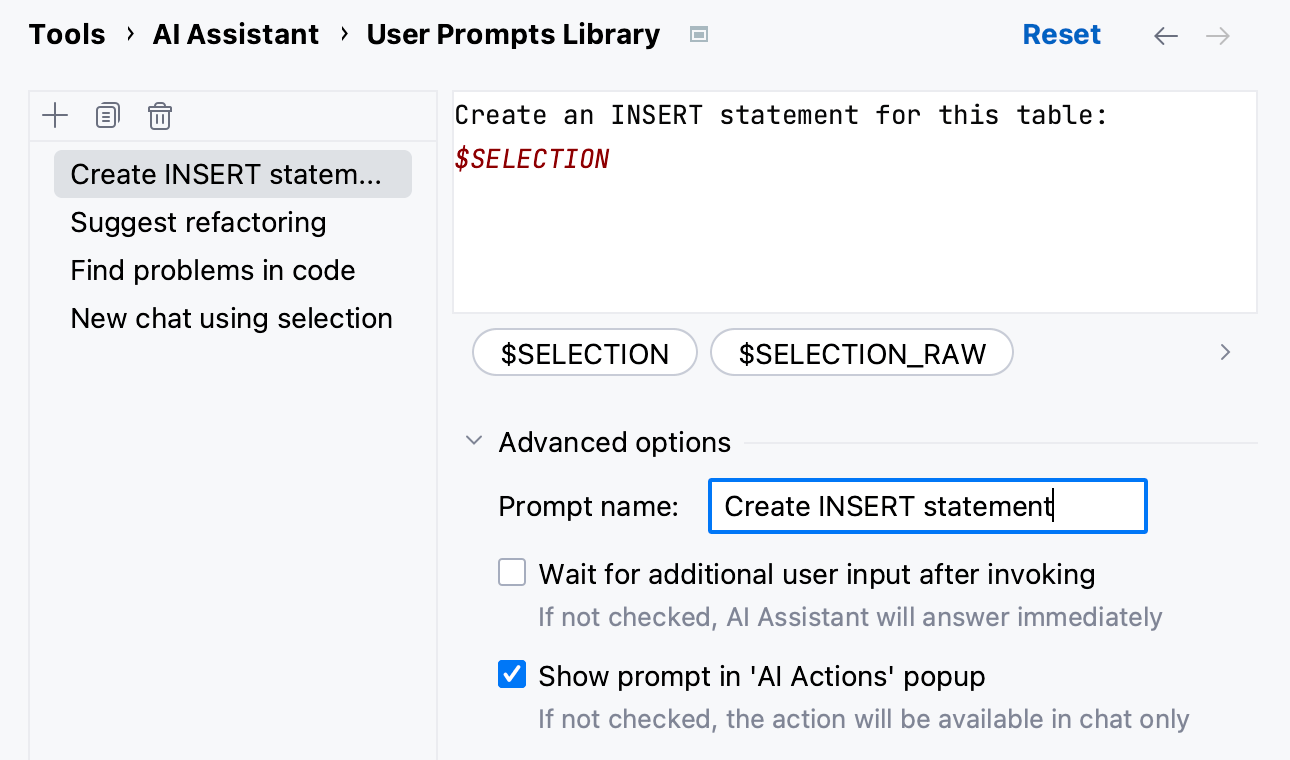
Task: Click hint 'AI Assistant will answer immediately'
Action: coord(944,617)
